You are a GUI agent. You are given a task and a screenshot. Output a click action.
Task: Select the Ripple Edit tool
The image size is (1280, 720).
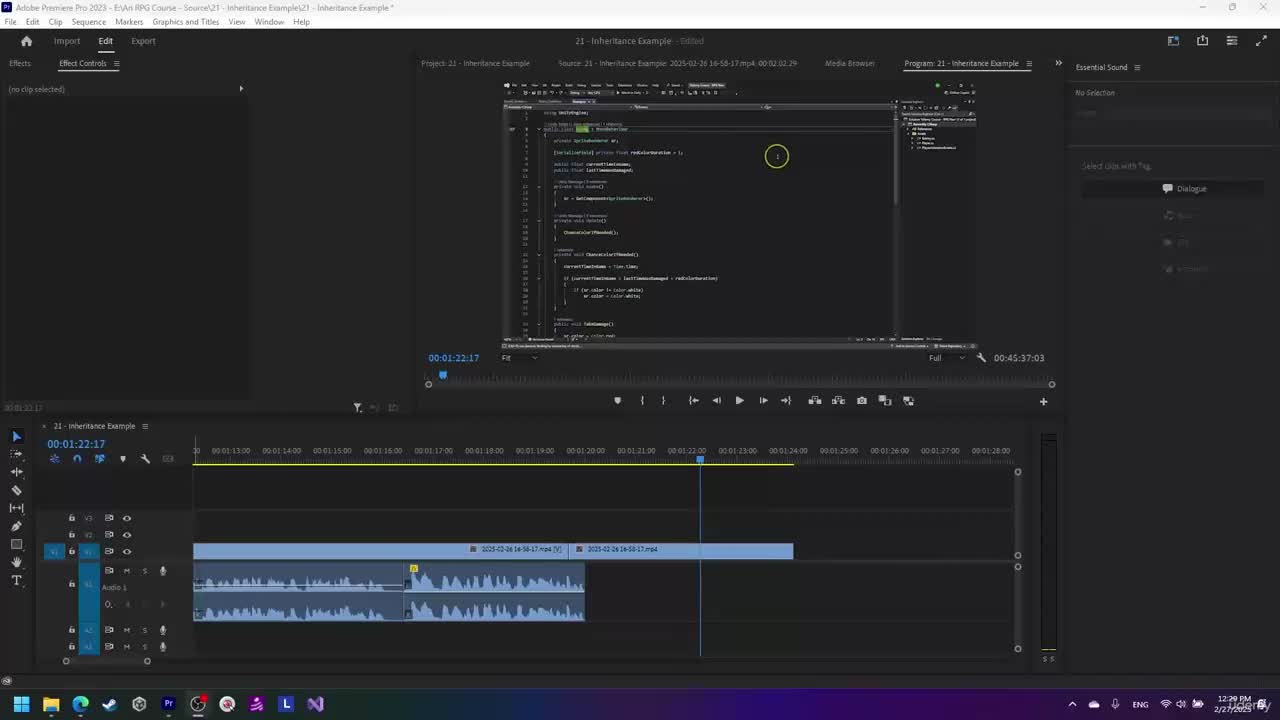(16, 472)
